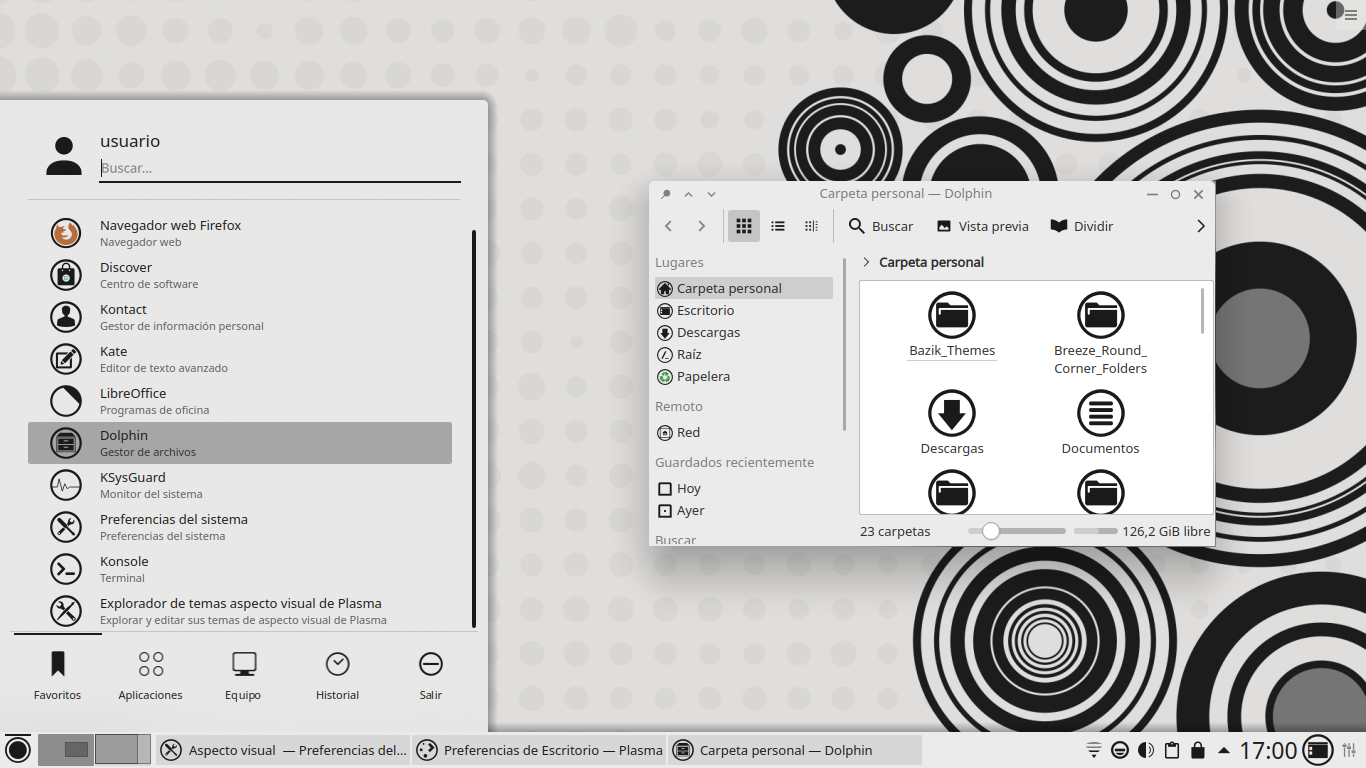Open Red under Remoto
The width and height of the screenshot is (1366, 768).
click(744, 432)
